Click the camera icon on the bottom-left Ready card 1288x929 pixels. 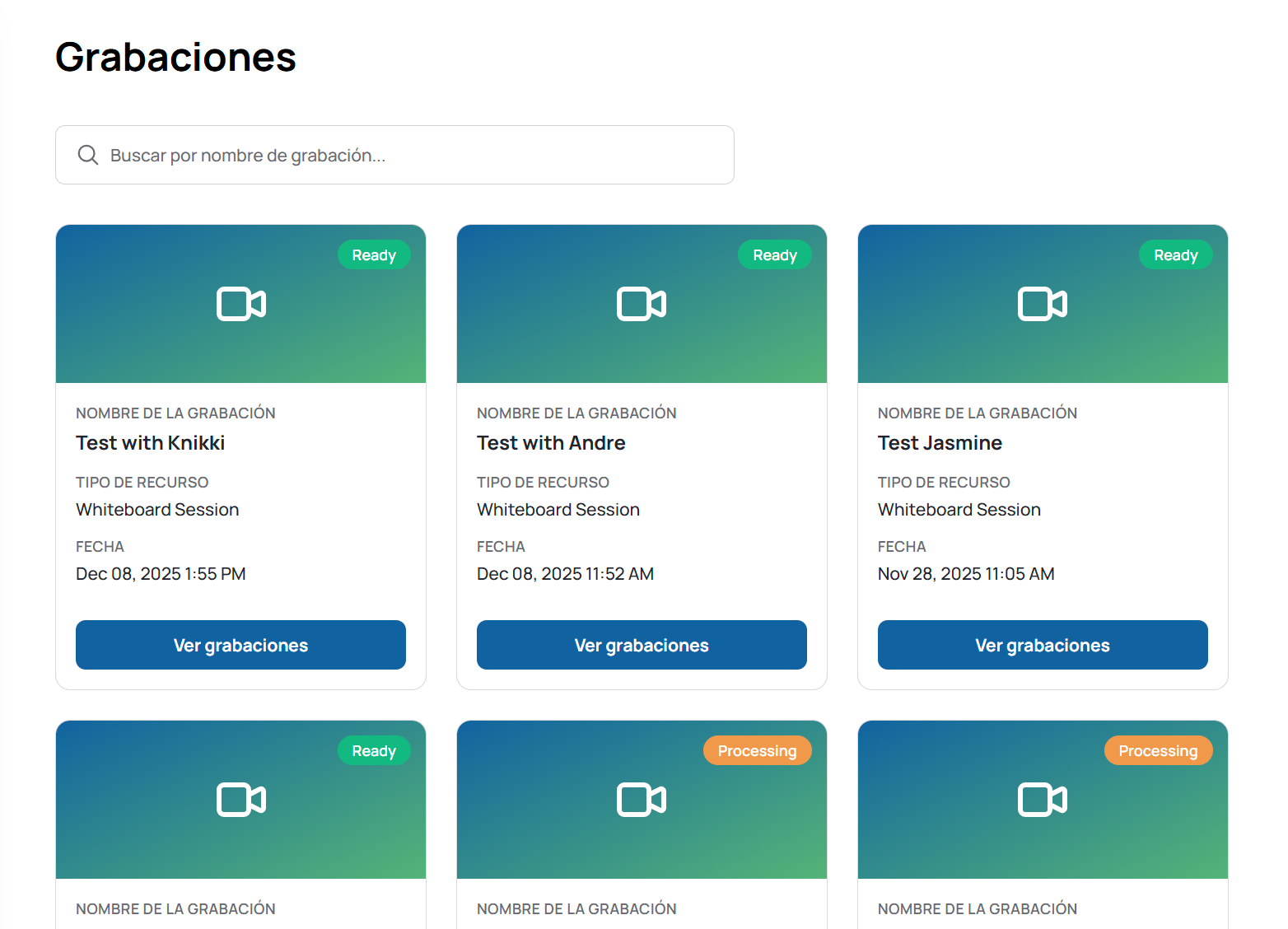pyautogui.click(x=240, y=799)
